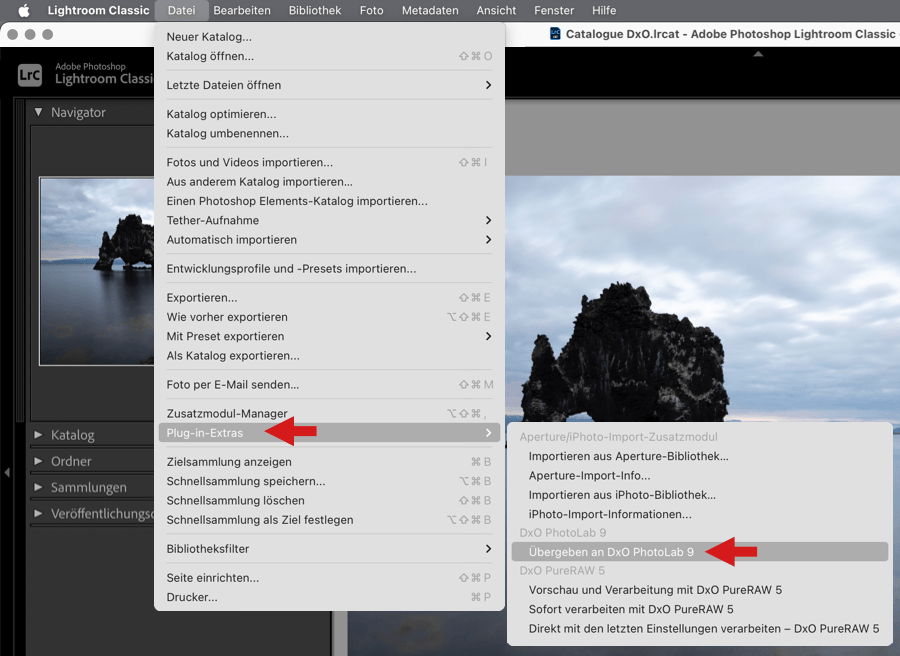Choose Aus anderem Katalog importieren...
Screen dimensions: 900x656
pos(329,182)
